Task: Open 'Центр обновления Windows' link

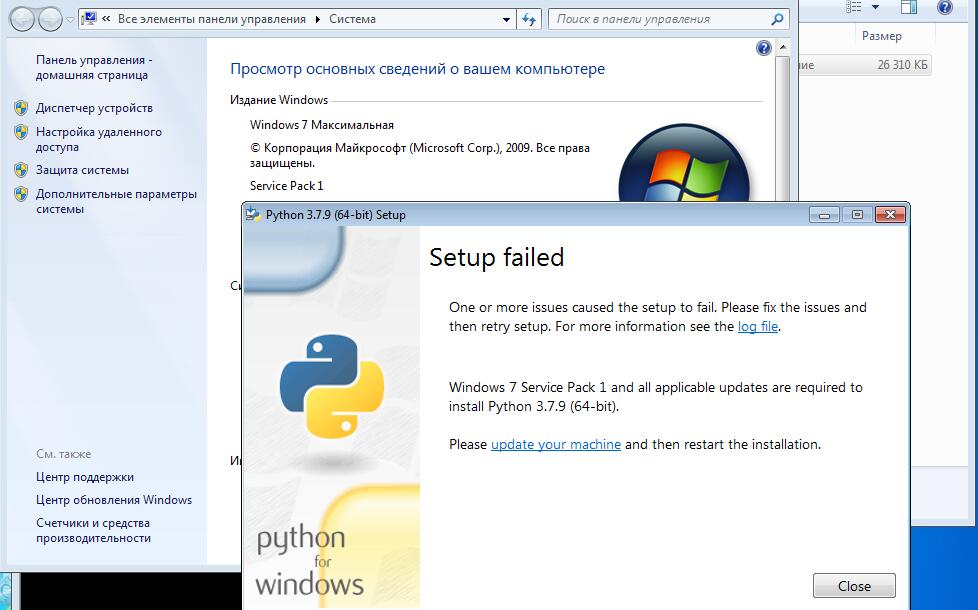Action: tap(114, 500)
